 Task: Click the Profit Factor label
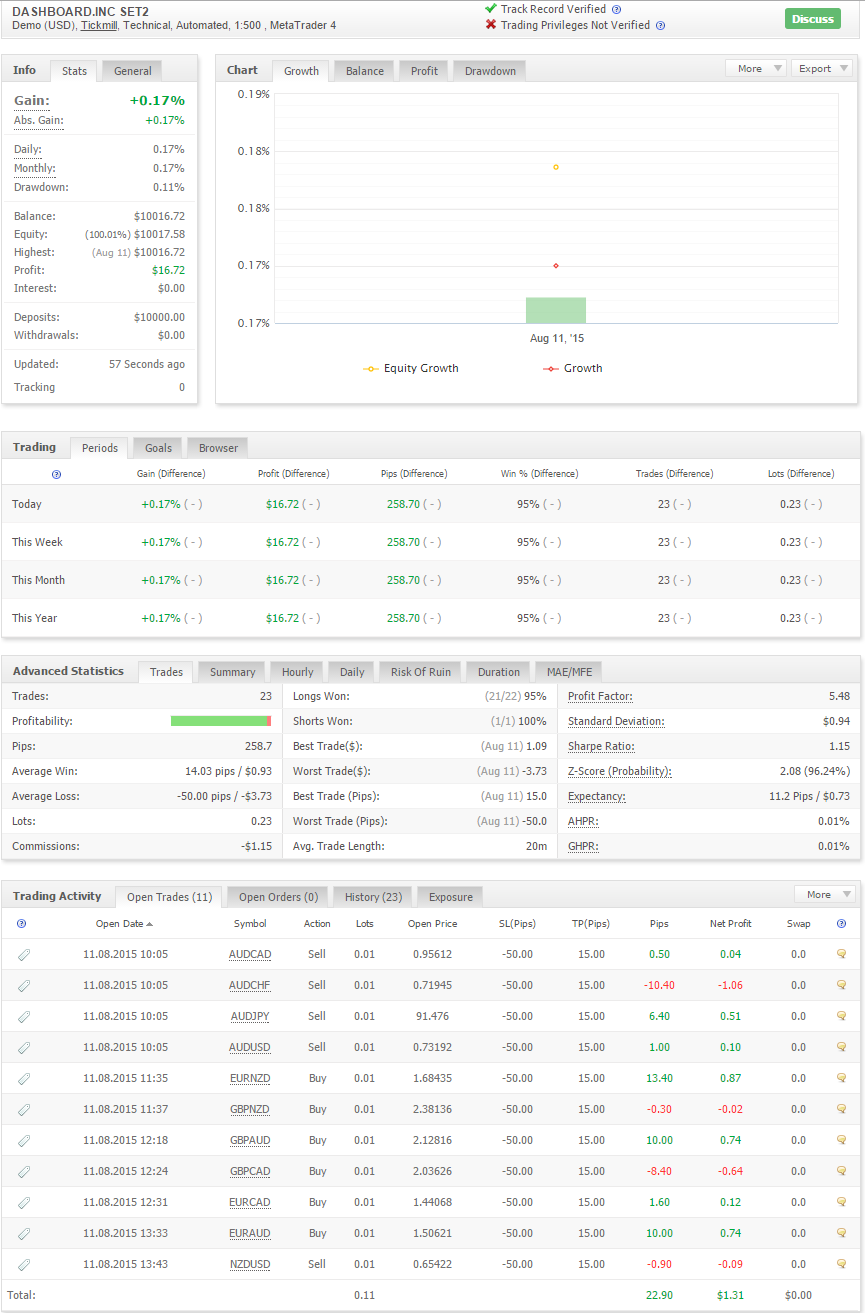pos(600,696)
